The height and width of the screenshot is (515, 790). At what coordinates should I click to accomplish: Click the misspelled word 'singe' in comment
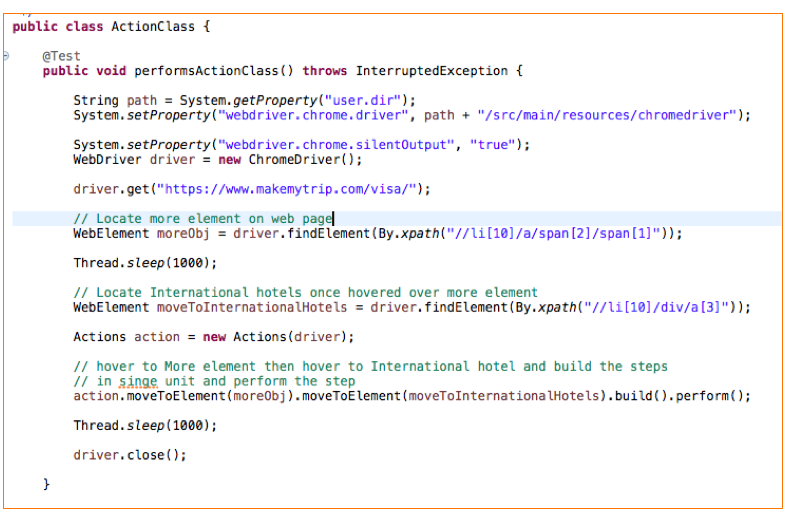pyautogui.click(x=138, y=381)
